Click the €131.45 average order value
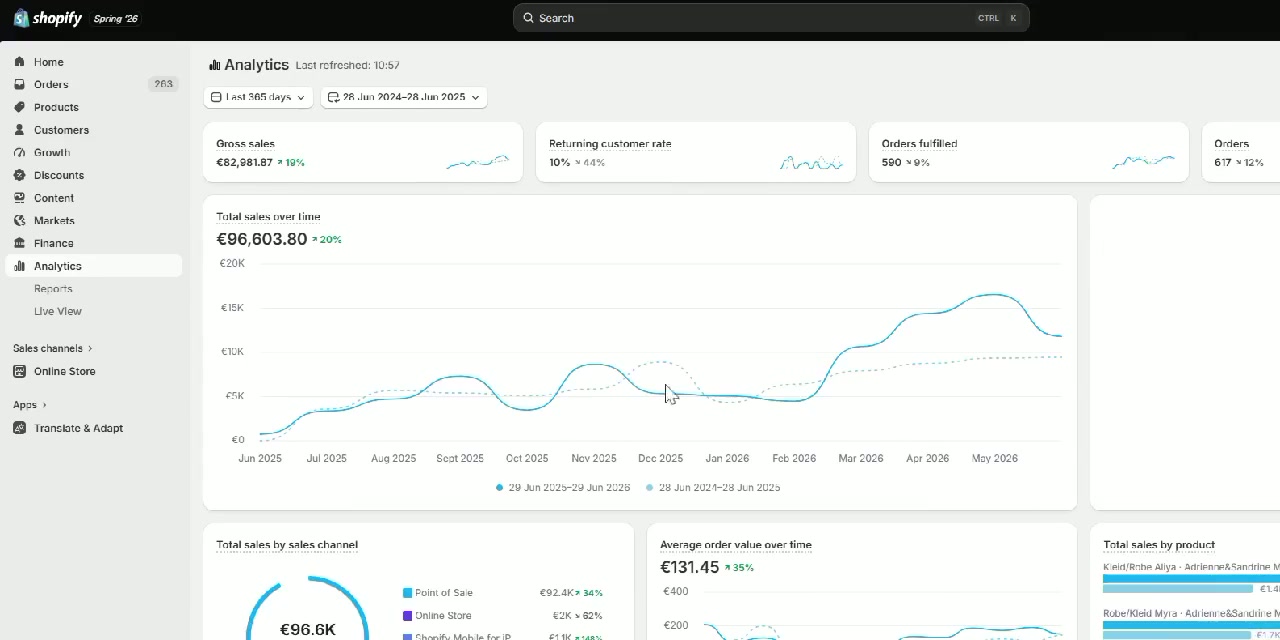This screenshot has width=1280, height=640. tap(690, 567)
